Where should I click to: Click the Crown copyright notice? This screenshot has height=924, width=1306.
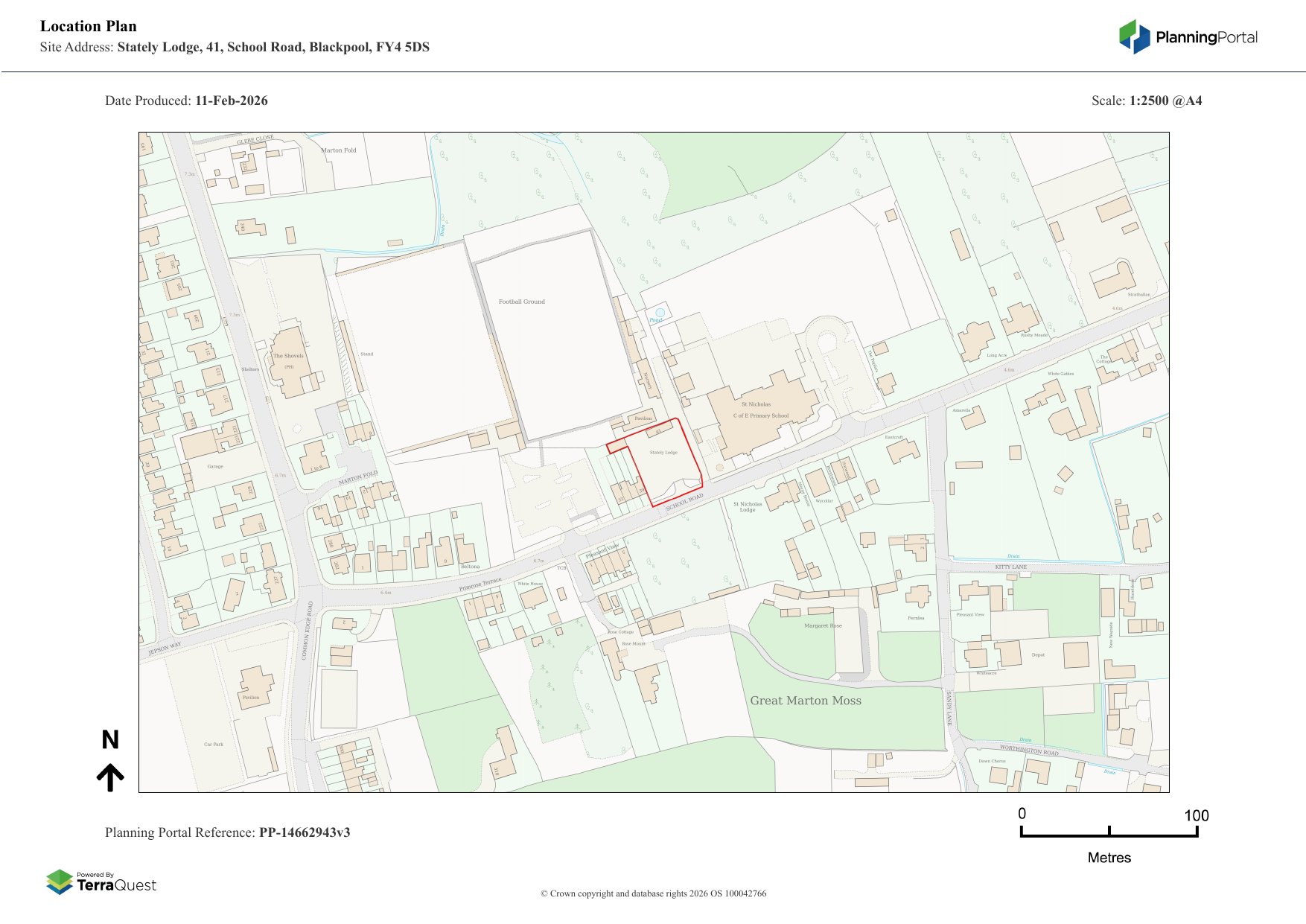(x=653, y=893)
